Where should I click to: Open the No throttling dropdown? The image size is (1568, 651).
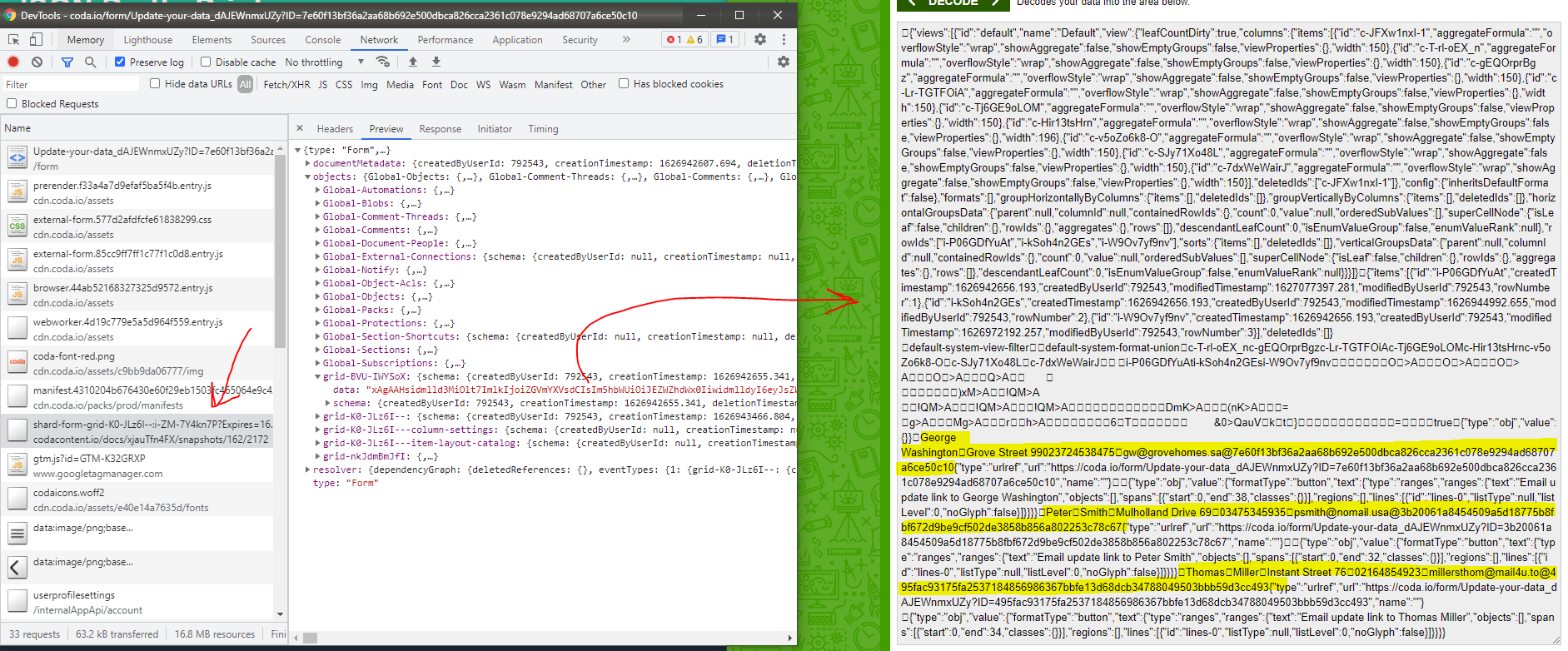pos(325,62)
